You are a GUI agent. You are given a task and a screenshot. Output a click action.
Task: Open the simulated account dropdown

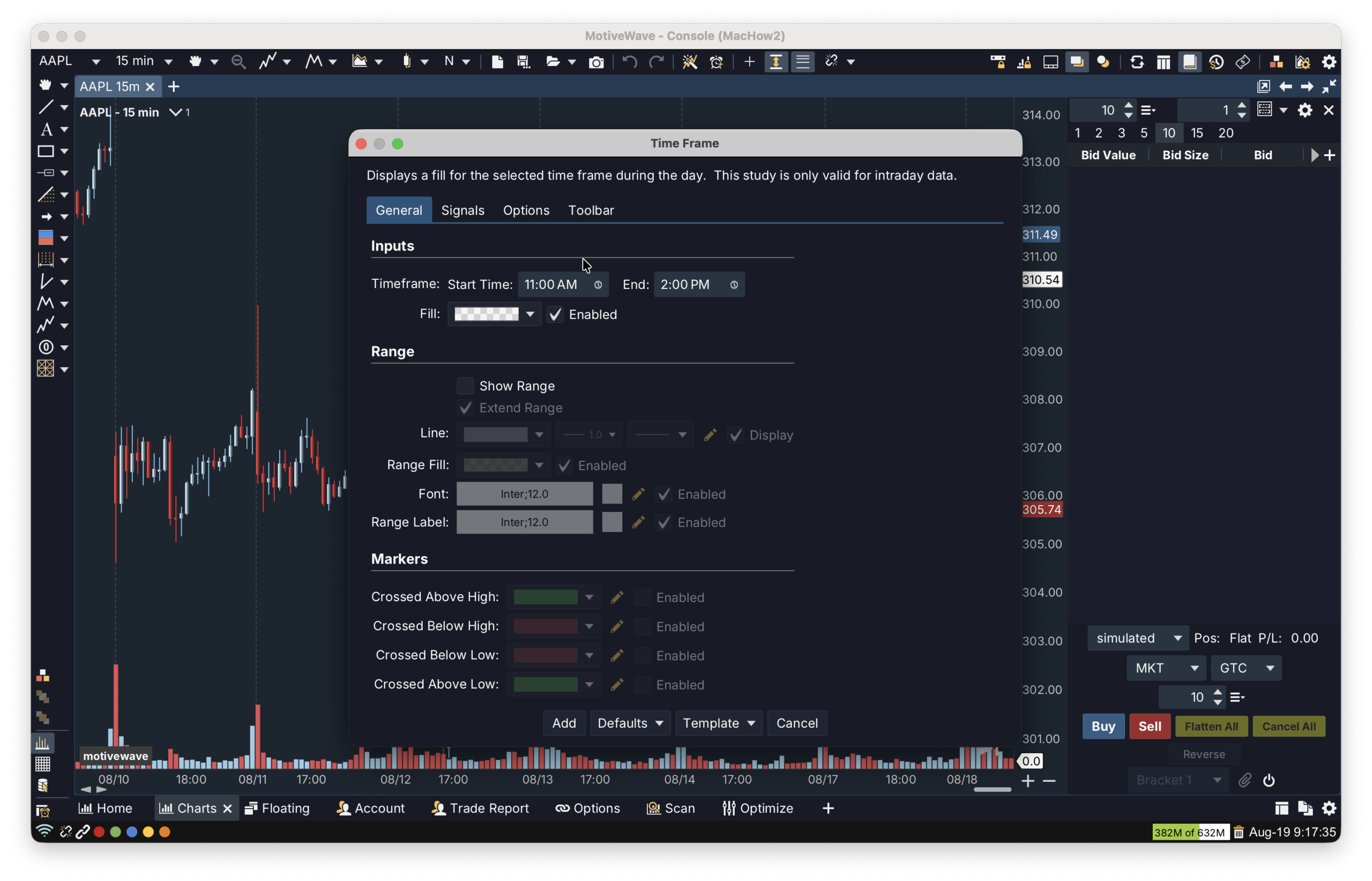(1138, 639)
